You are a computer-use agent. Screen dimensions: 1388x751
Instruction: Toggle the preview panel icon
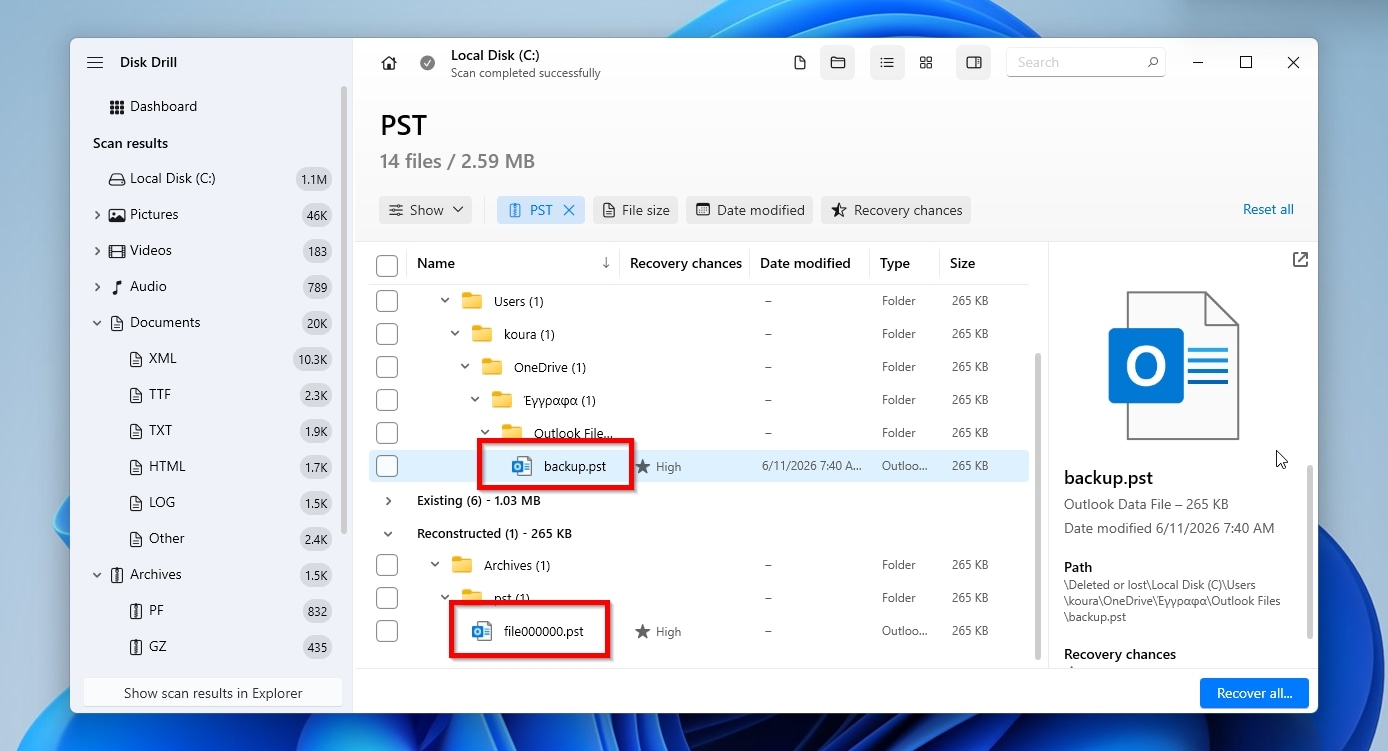click(974, 63)
